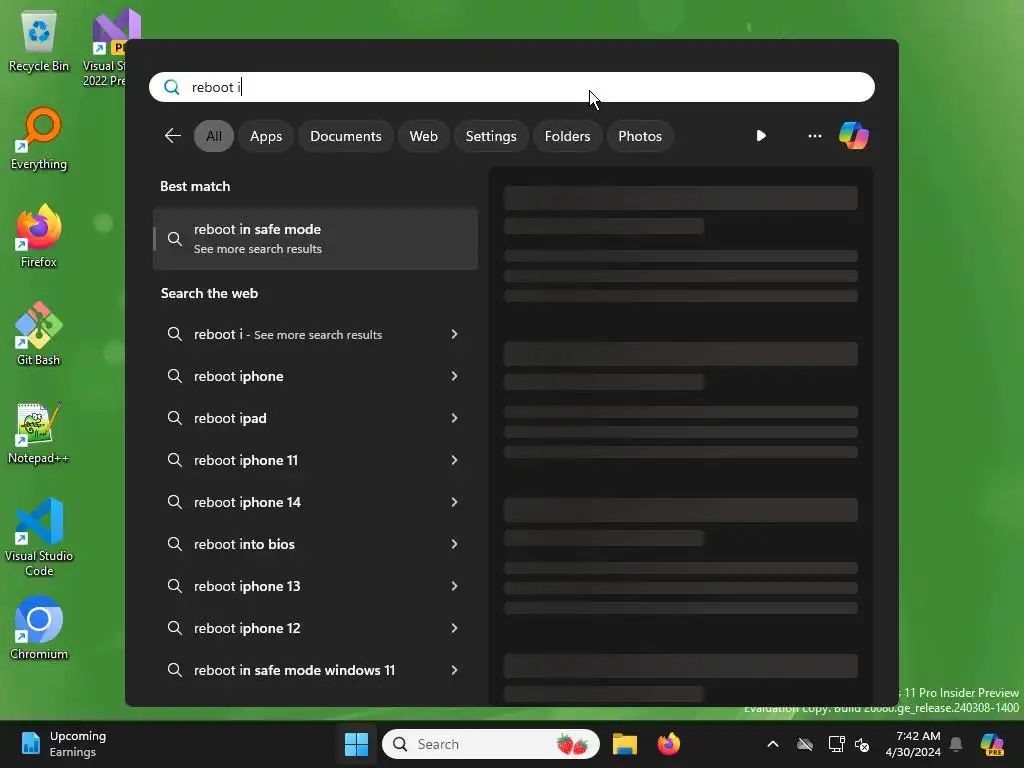This screenshot has width=1024, height=768.
Task: Open Visual Studio Code desktop shortcut
Action: 39,537
